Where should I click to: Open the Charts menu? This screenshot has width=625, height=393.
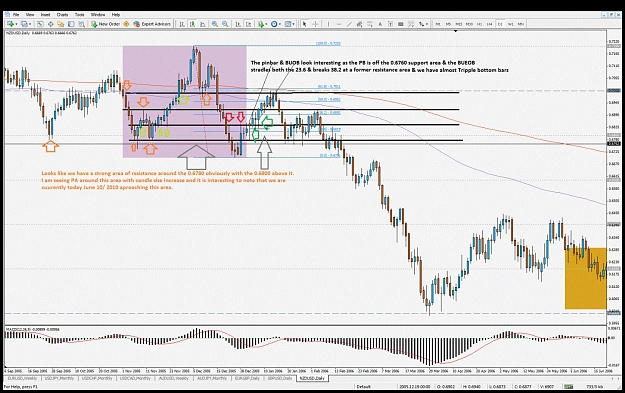pyautogui.click(x=62, y=15)
